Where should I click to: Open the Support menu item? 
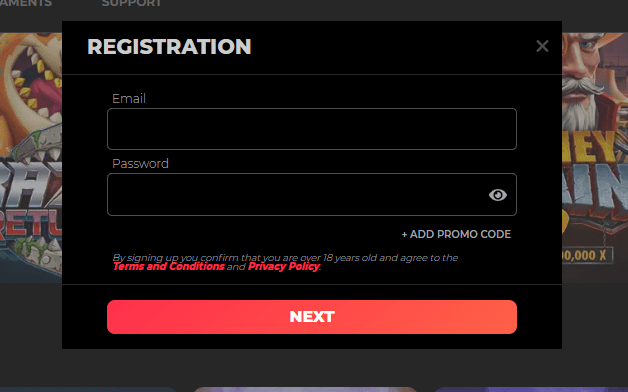(x=131, y=3)
